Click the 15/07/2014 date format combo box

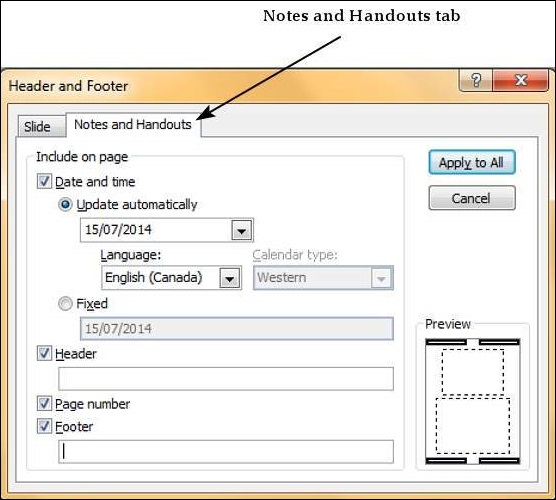click(x=167, y=230)
